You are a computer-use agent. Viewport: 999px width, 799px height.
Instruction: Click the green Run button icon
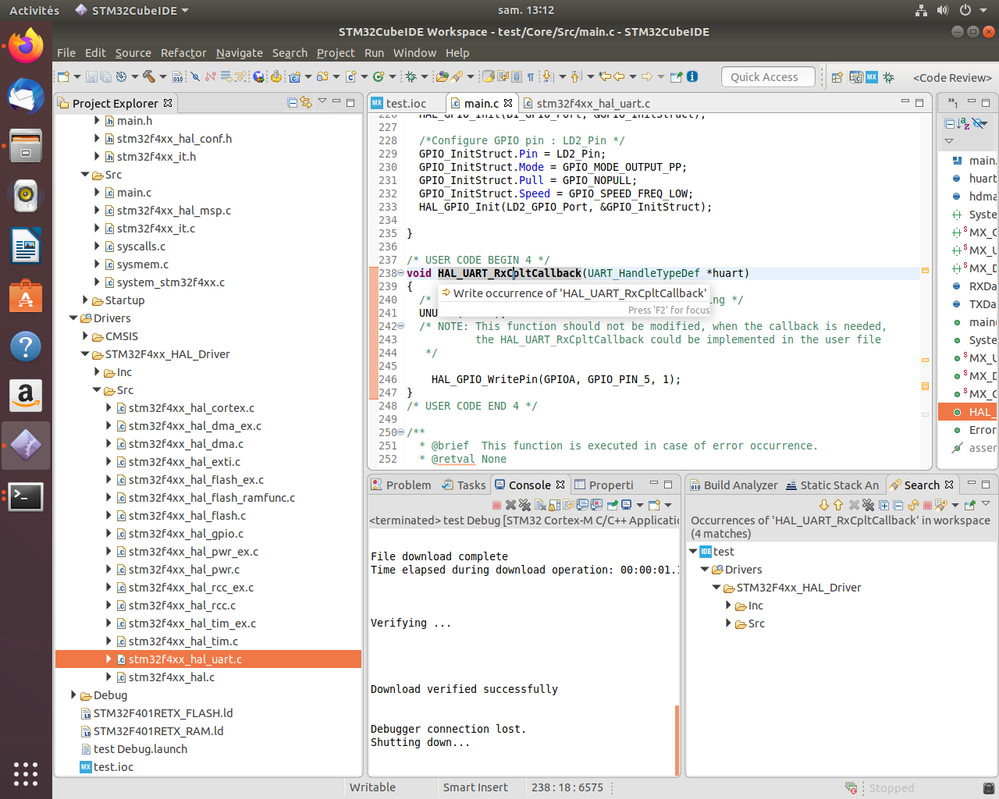(x=379, y=77)
